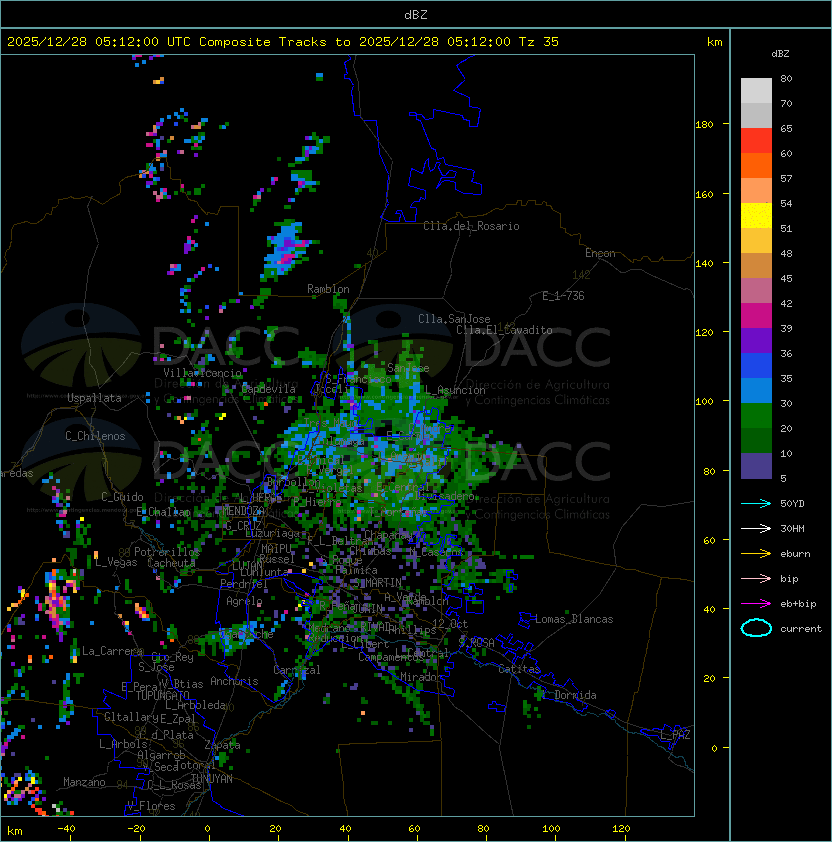Screen dimensions: 832x842
Task: Click the 'dBZ' title at top
Action: point(416,14)
